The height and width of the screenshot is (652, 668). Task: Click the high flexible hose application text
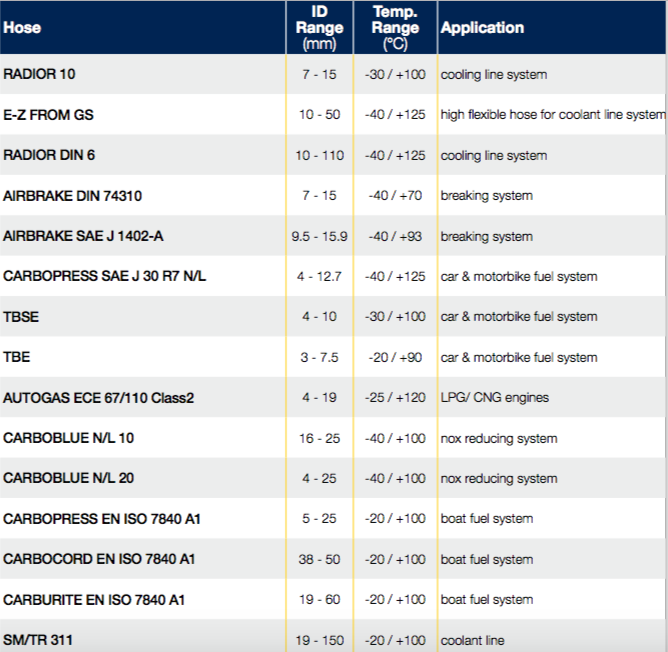click(552, 115)
